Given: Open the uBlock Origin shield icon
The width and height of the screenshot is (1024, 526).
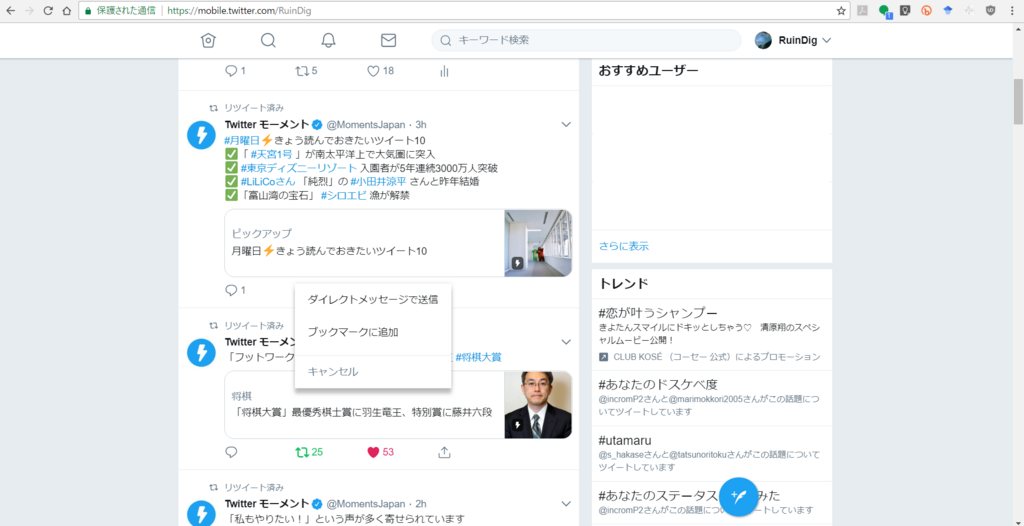Looking at the screenshot, I should pos(991,10).
